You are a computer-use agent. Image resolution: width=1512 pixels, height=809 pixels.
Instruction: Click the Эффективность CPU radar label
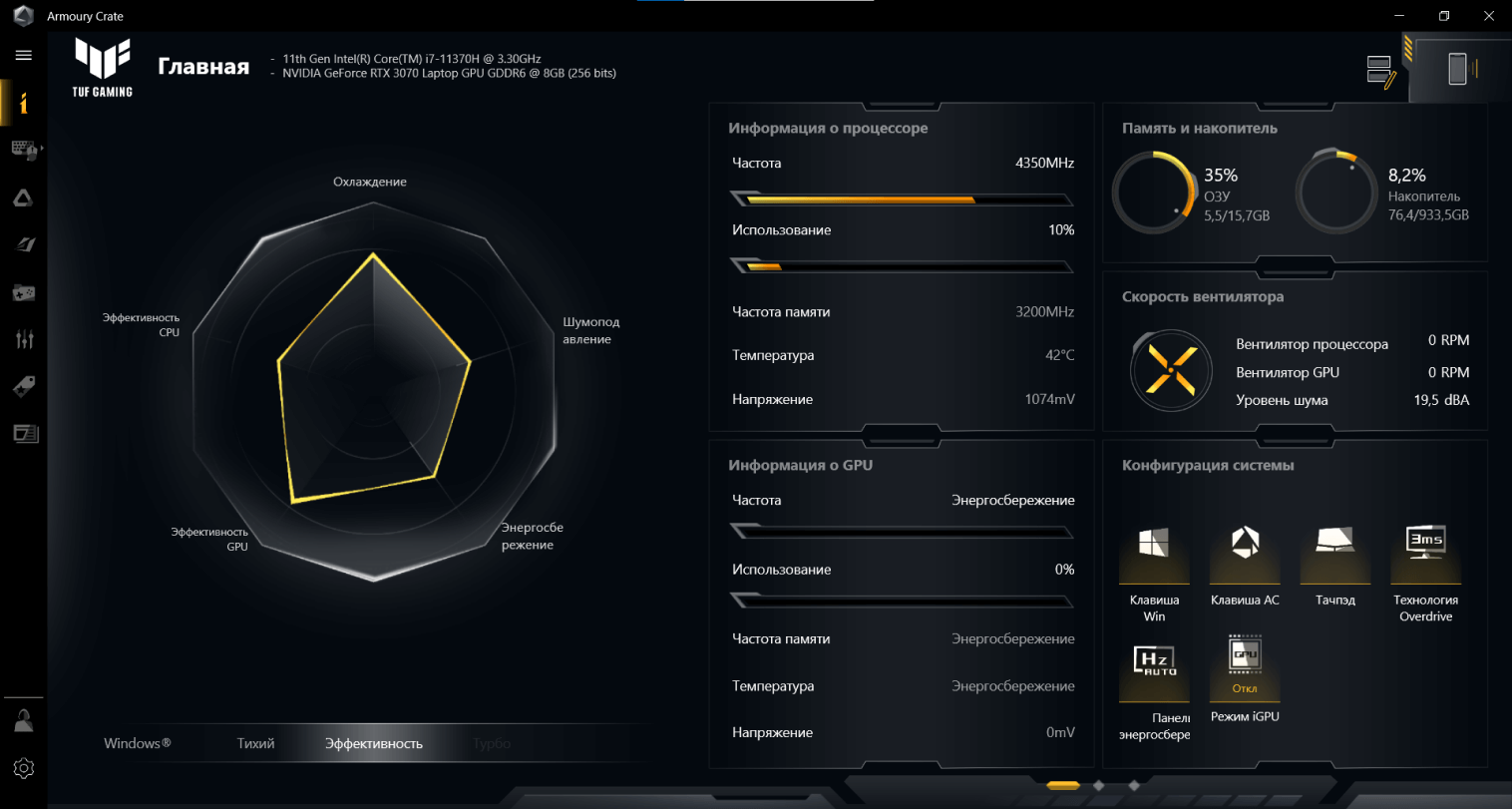[141, 325]
